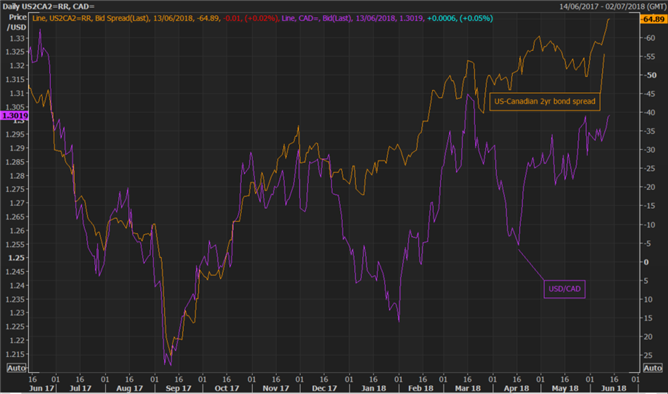
Task: Click the right Auto scale button
Action: click(x=652, y=368)
